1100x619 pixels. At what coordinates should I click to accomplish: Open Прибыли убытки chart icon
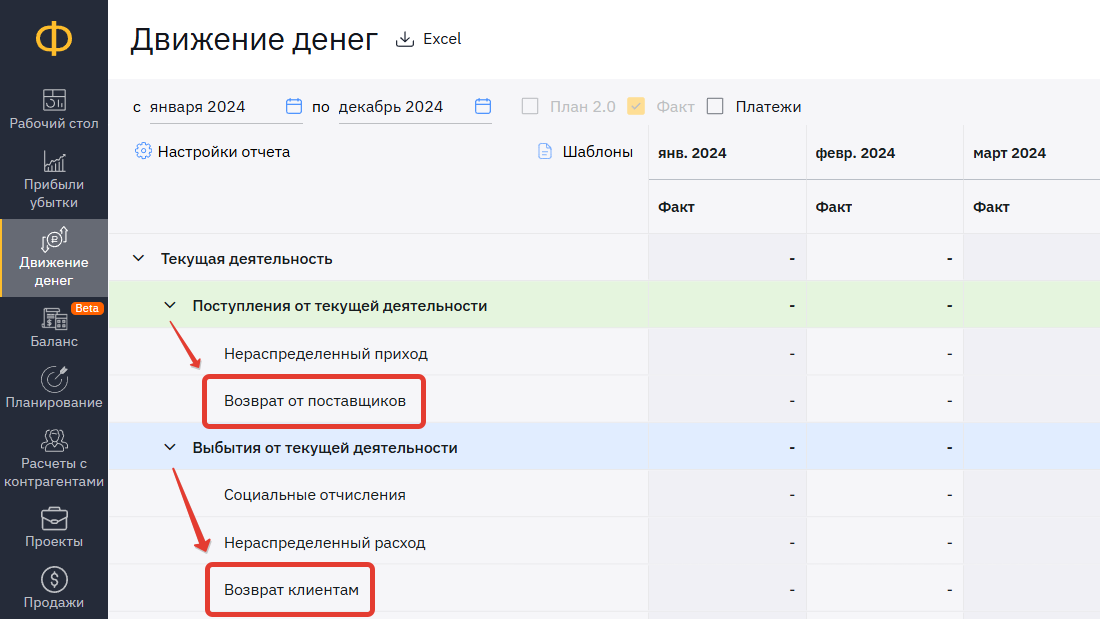[x=54, y=161]
